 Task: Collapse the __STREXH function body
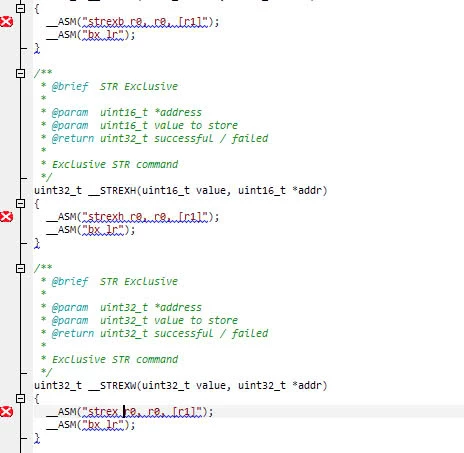[x=21, y=203]
